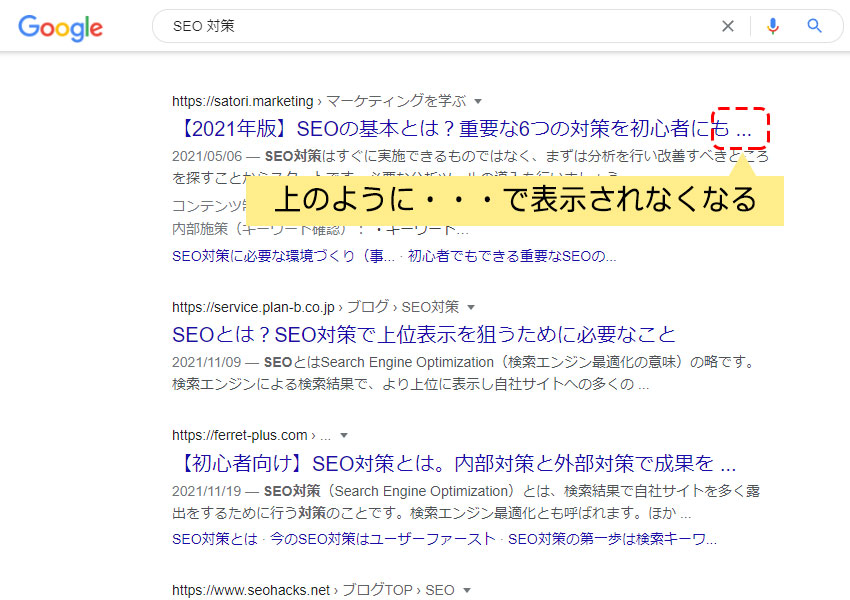Click the https://satori.marketing breadcrumb URL
850x600 pixels.
pyautogui.click(x=242, y=101)
